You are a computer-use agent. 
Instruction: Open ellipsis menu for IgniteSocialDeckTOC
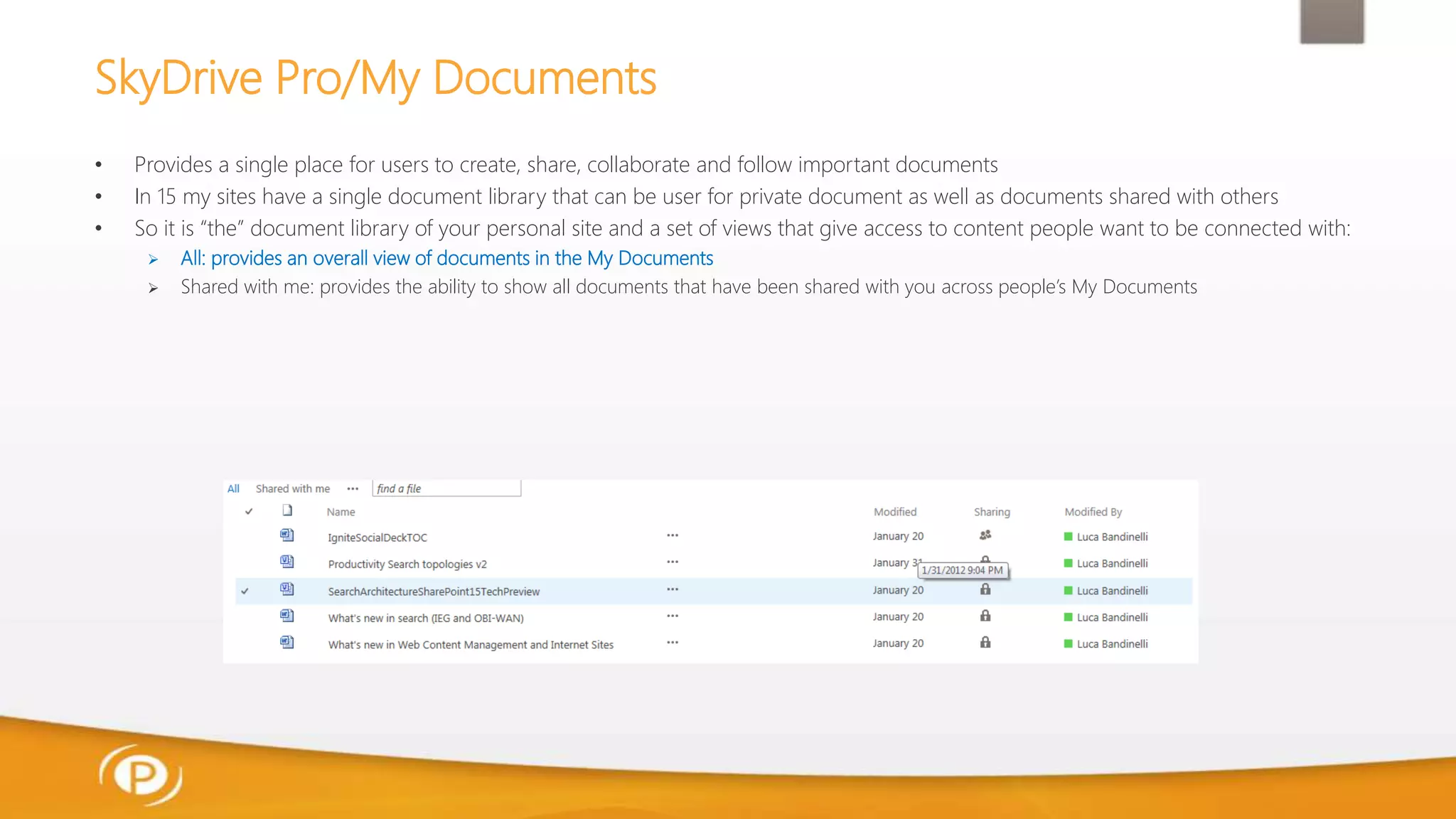(673, 535)
